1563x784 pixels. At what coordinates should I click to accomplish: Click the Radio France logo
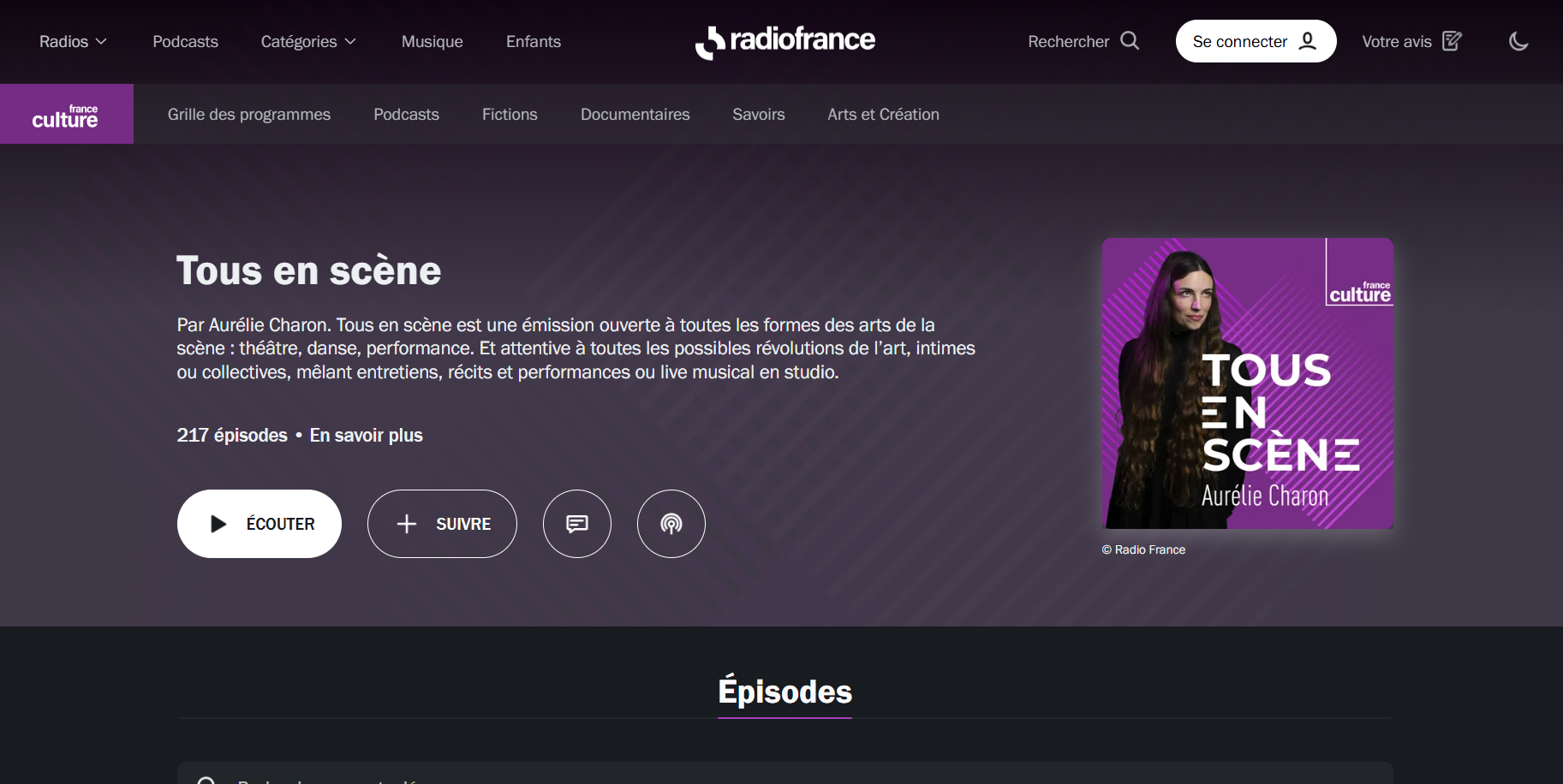point(785,41)
